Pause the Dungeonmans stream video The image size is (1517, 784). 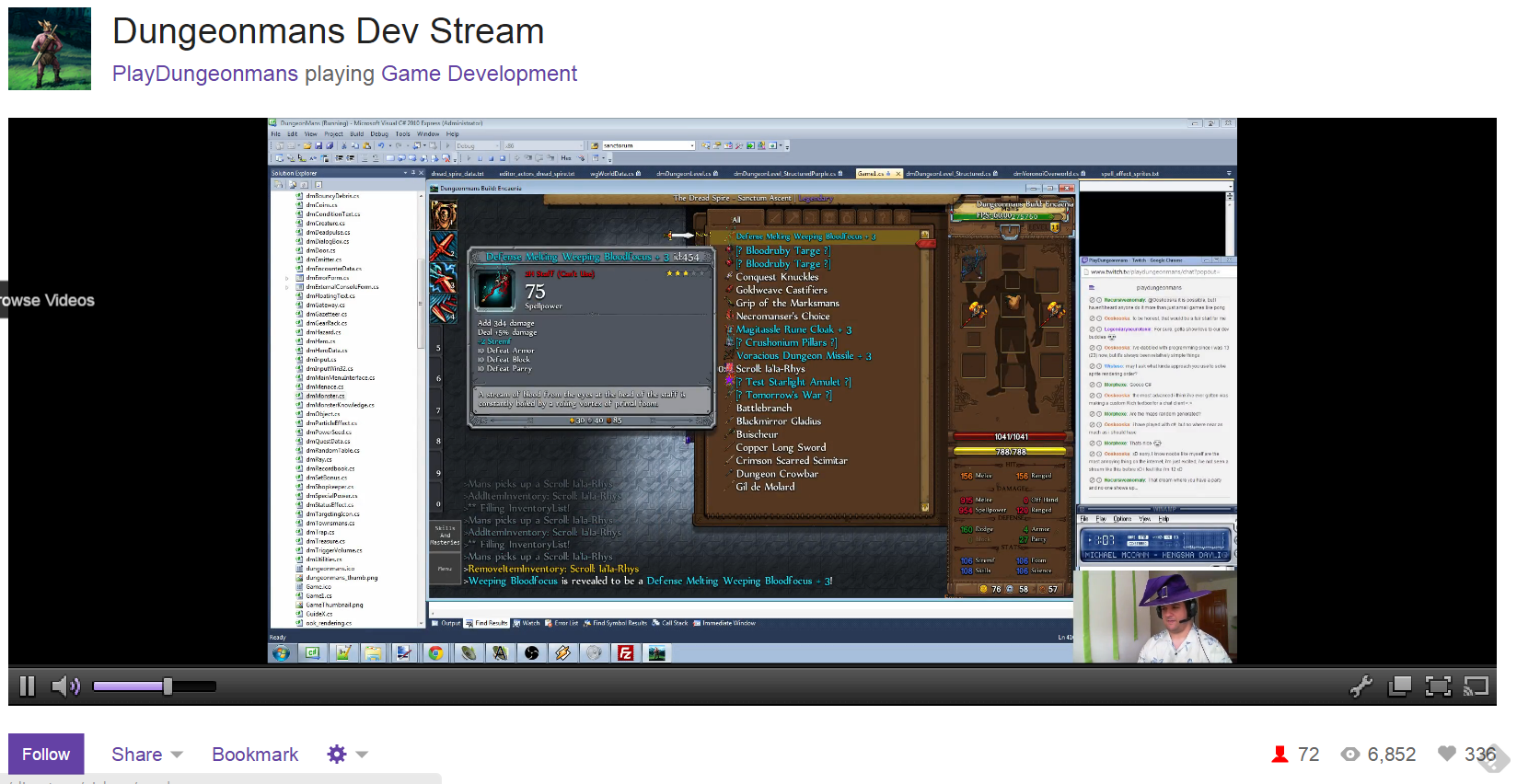28,686
